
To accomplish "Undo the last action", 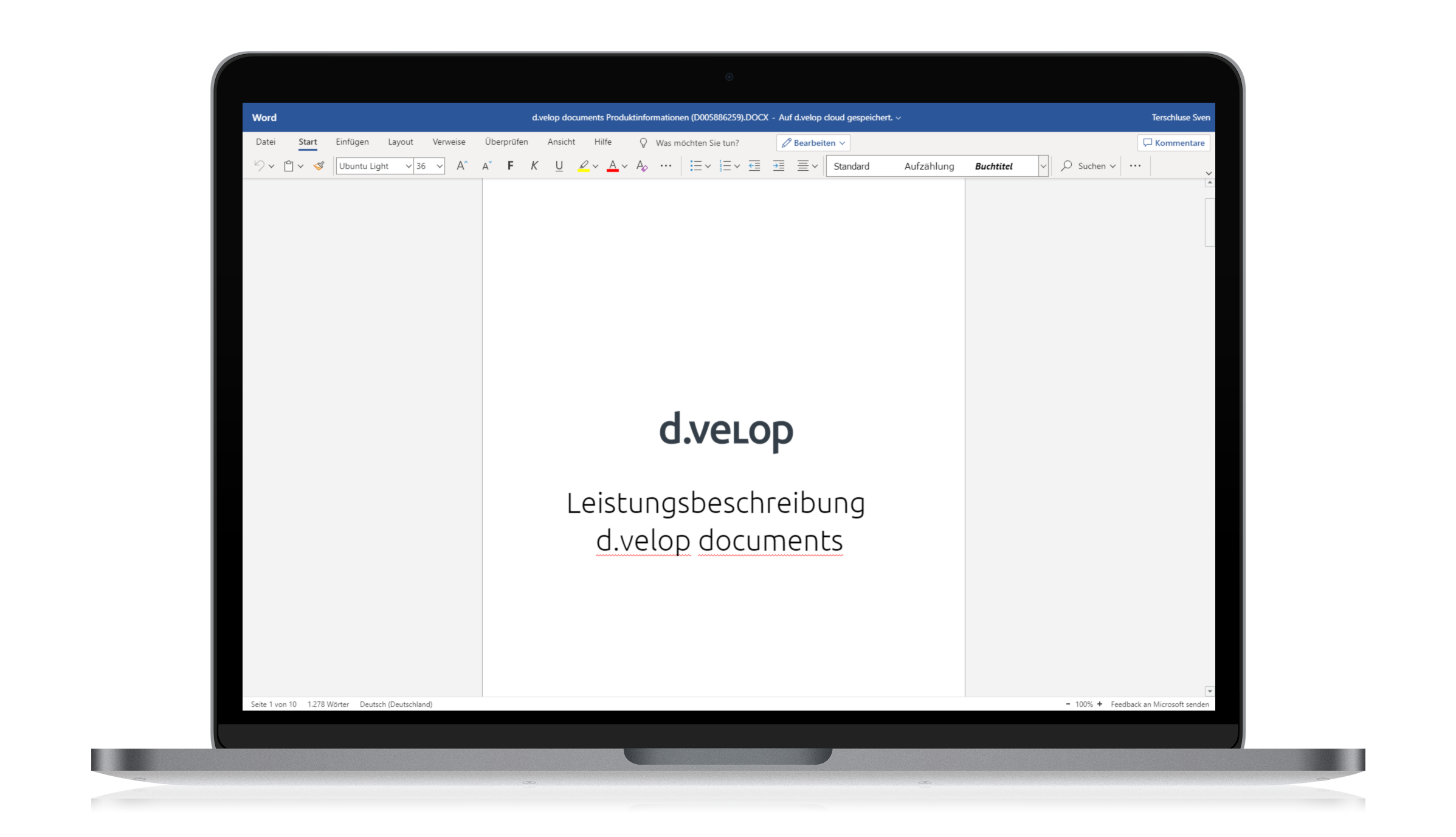I will (259, 166).
